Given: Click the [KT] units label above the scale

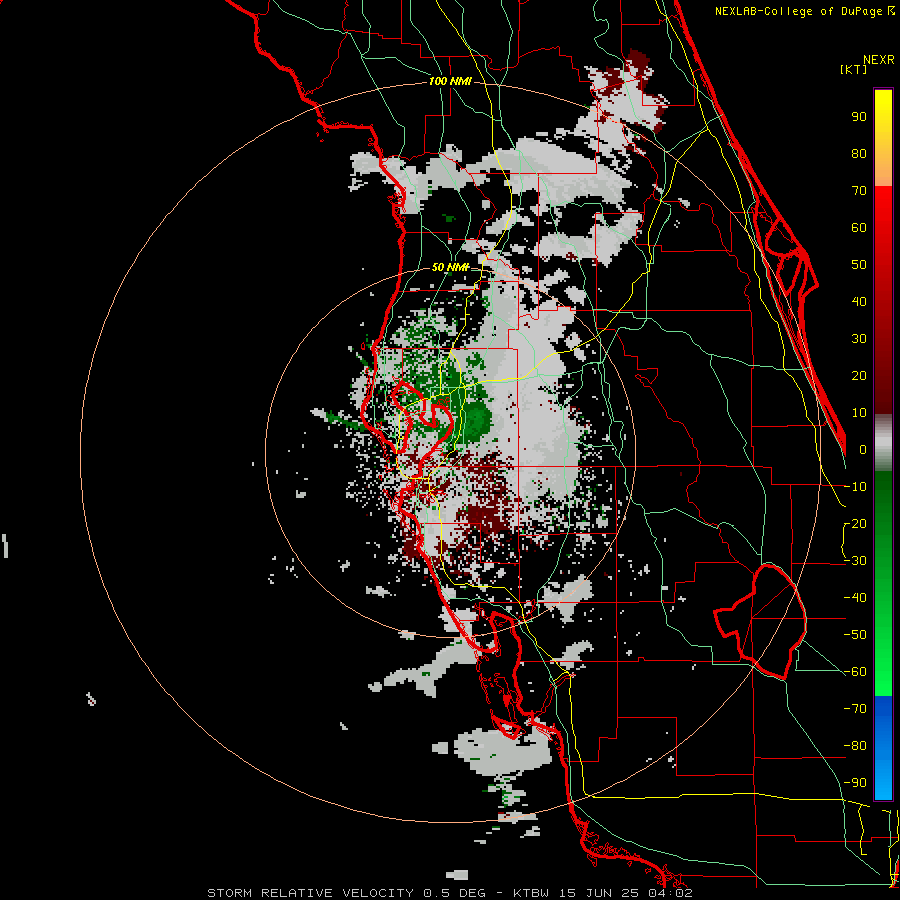Looking at the screenshot, I should (853, 69).
